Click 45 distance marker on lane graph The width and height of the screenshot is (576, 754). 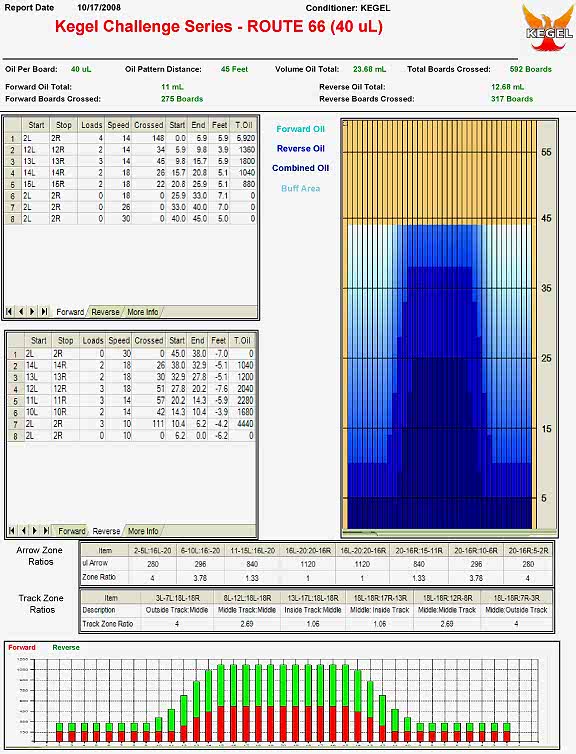point(546,218)
